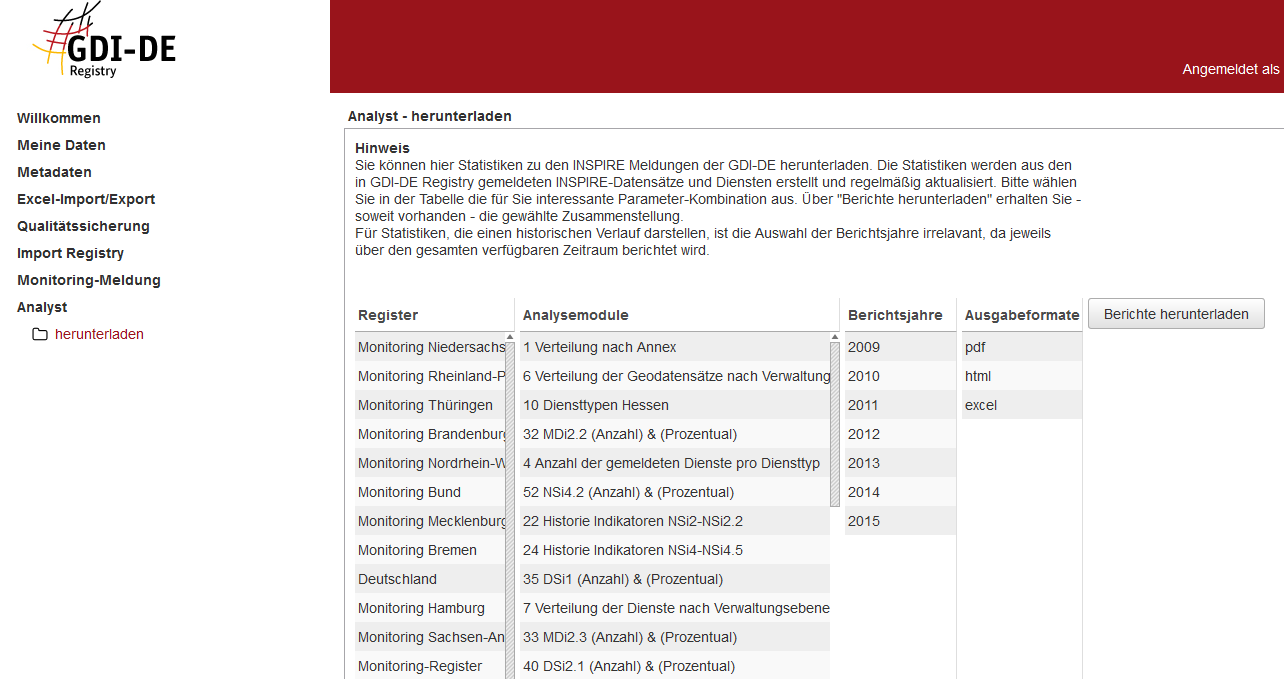Select the Monitoring-Register row
1284x679 pixels.
tap(430, 666)
